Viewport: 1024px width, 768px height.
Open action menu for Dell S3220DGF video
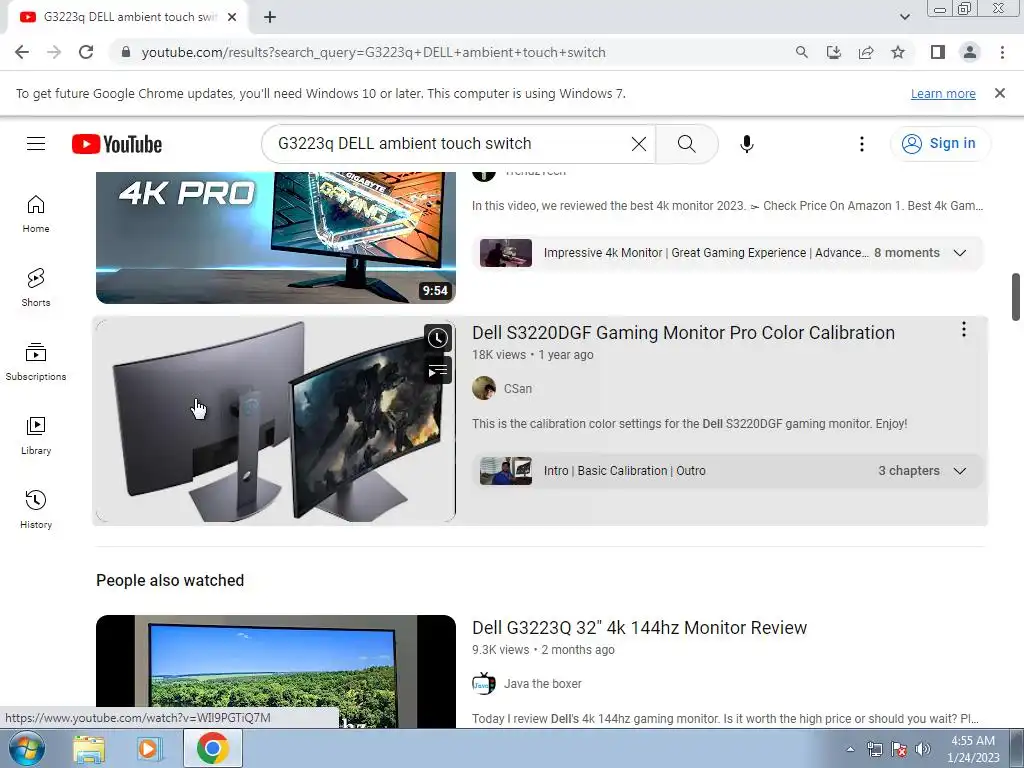coord(963,330)
